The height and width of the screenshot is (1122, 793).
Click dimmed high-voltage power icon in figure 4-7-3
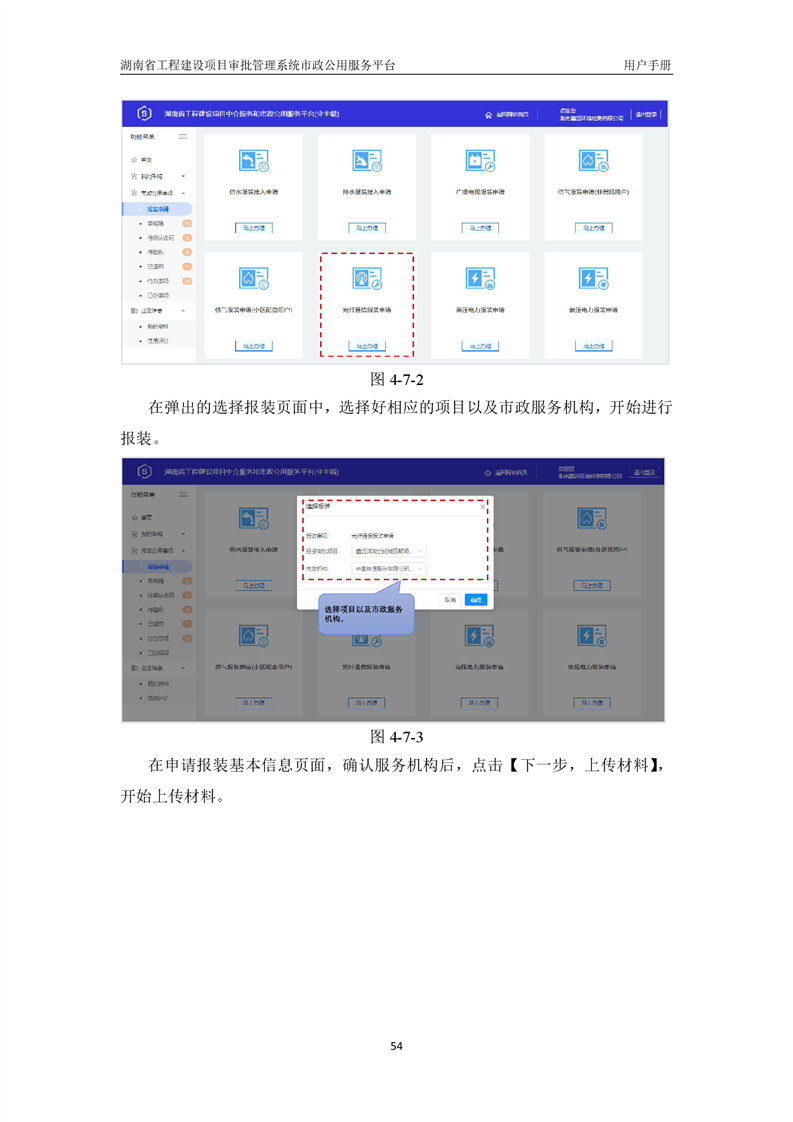point(480,635)
